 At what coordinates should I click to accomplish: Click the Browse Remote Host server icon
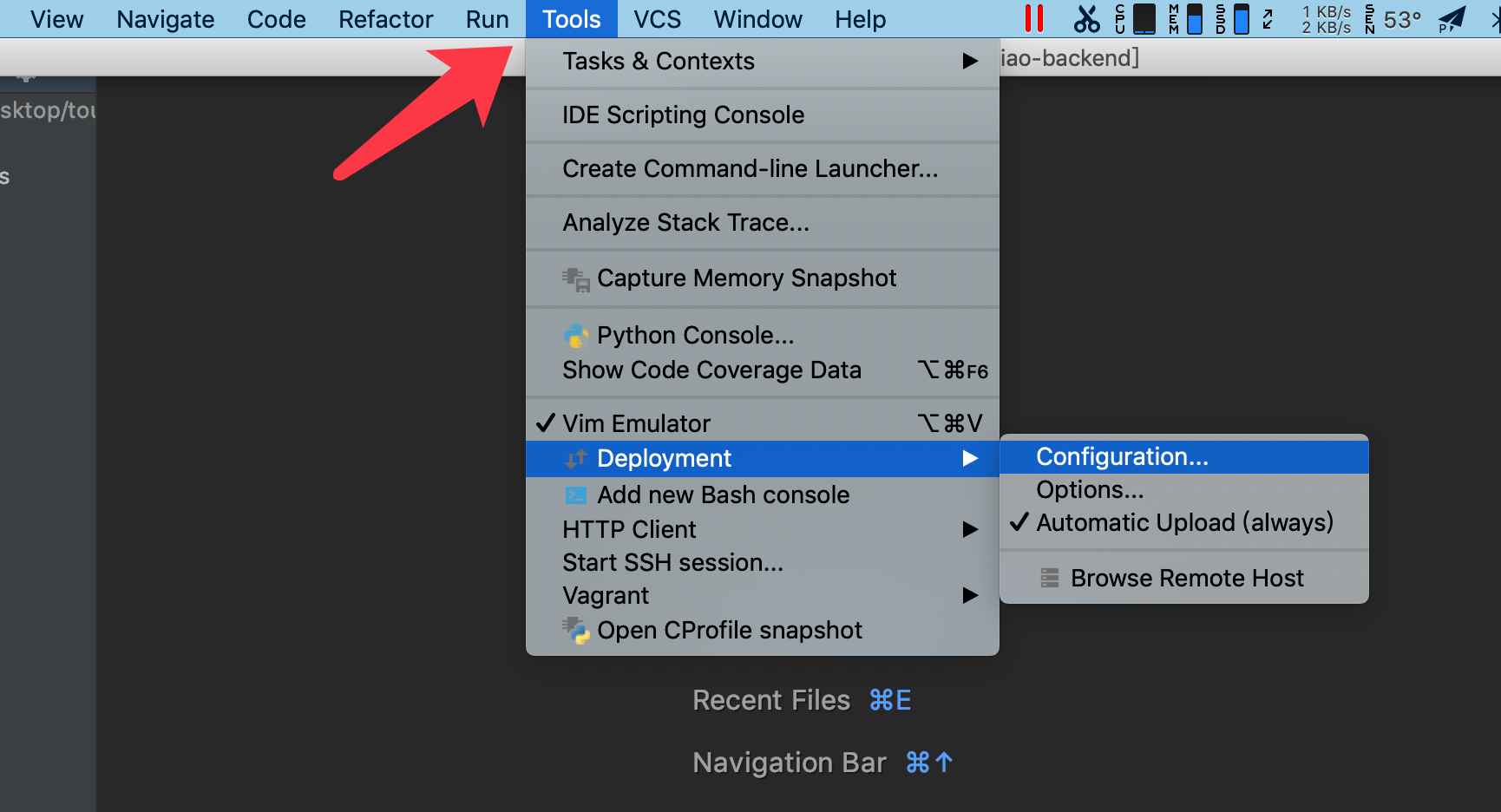pos(1050,579)
